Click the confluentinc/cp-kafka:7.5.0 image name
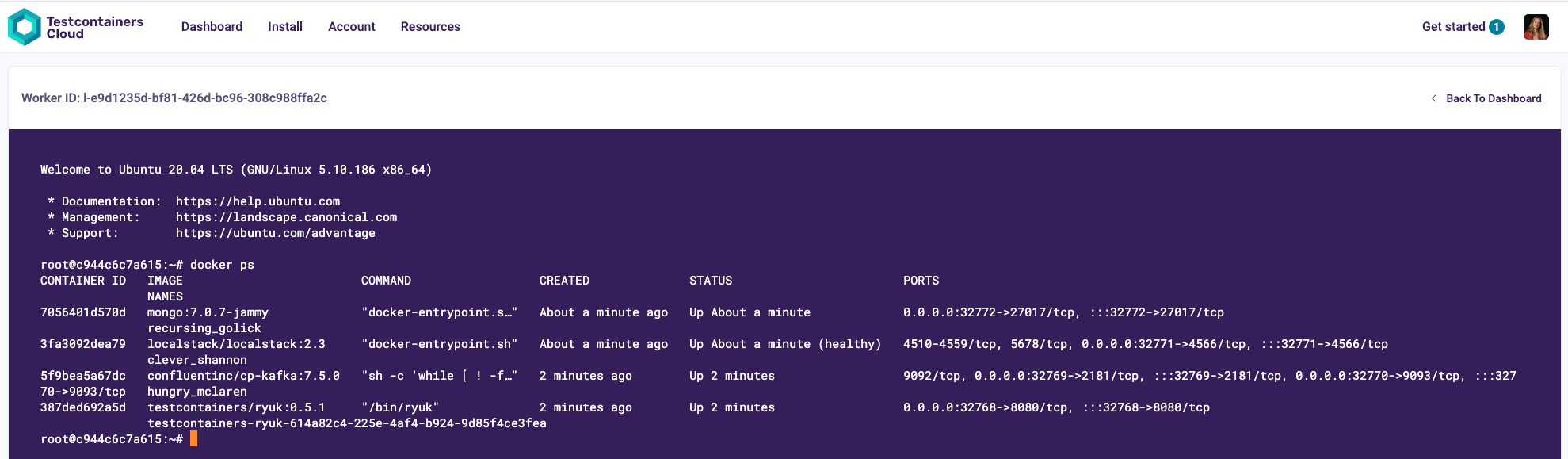The height and width of the screenshot is (459, 1568). tap(243, 376)
